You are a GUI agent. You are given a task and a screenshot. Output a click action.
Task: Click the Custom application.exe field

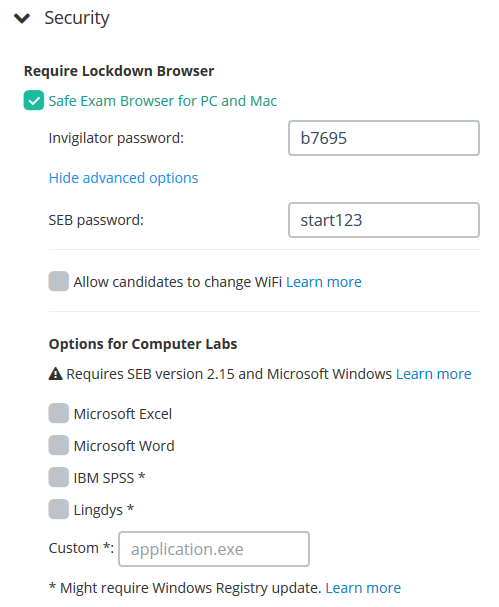click(214, 549)
